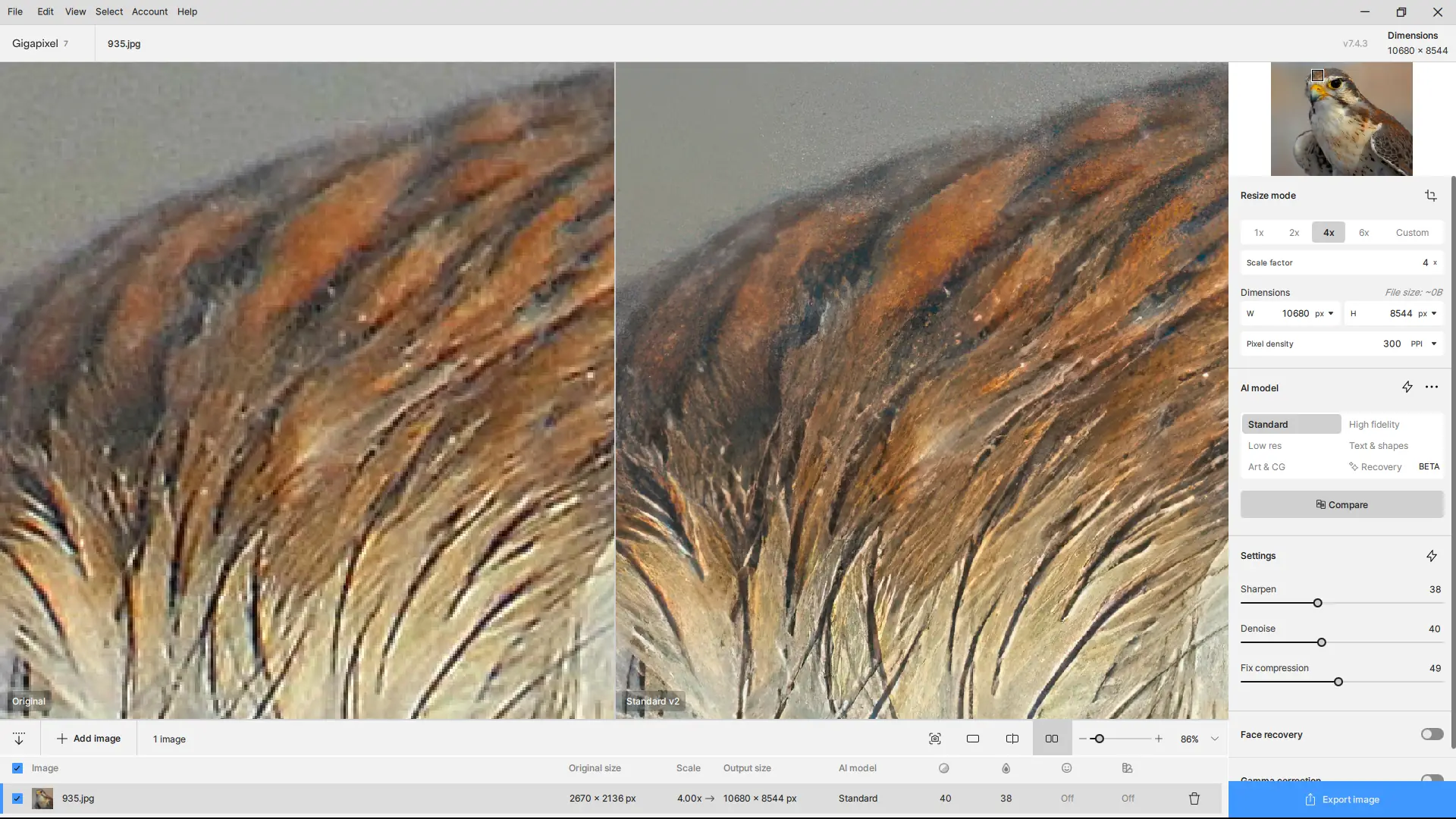Uncheck the 935.jpg row checkbox
Viewport: 1456px width, 819px height.
17,799
